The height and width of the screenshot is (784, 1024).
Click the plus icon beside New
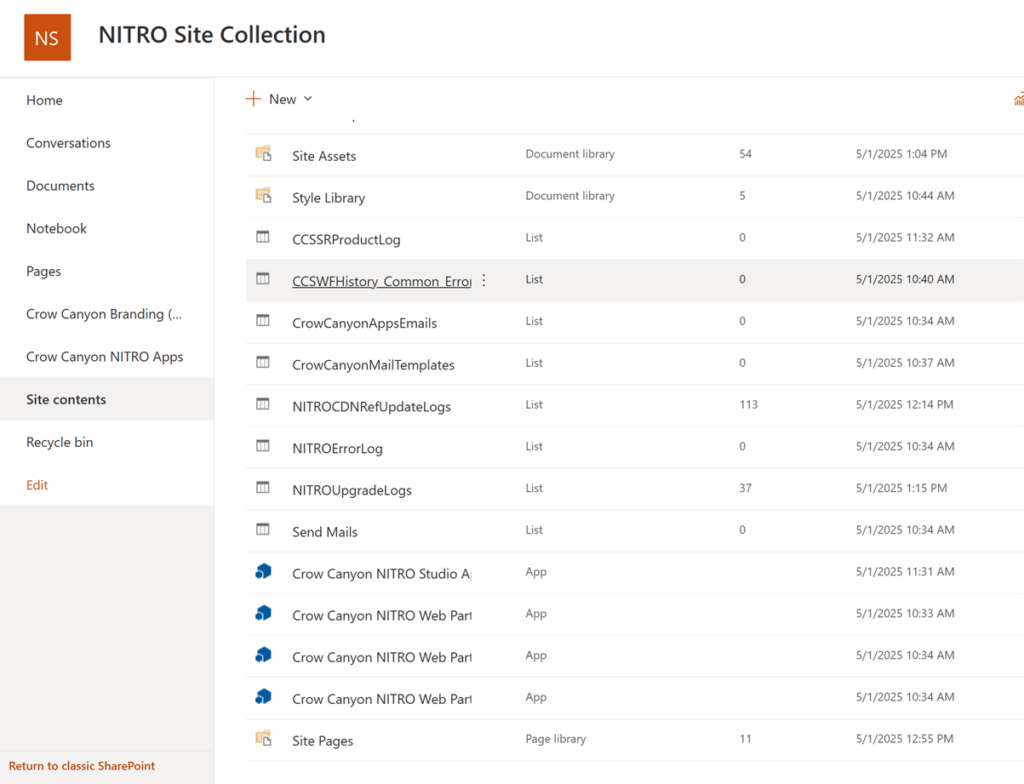click(253, 99)
